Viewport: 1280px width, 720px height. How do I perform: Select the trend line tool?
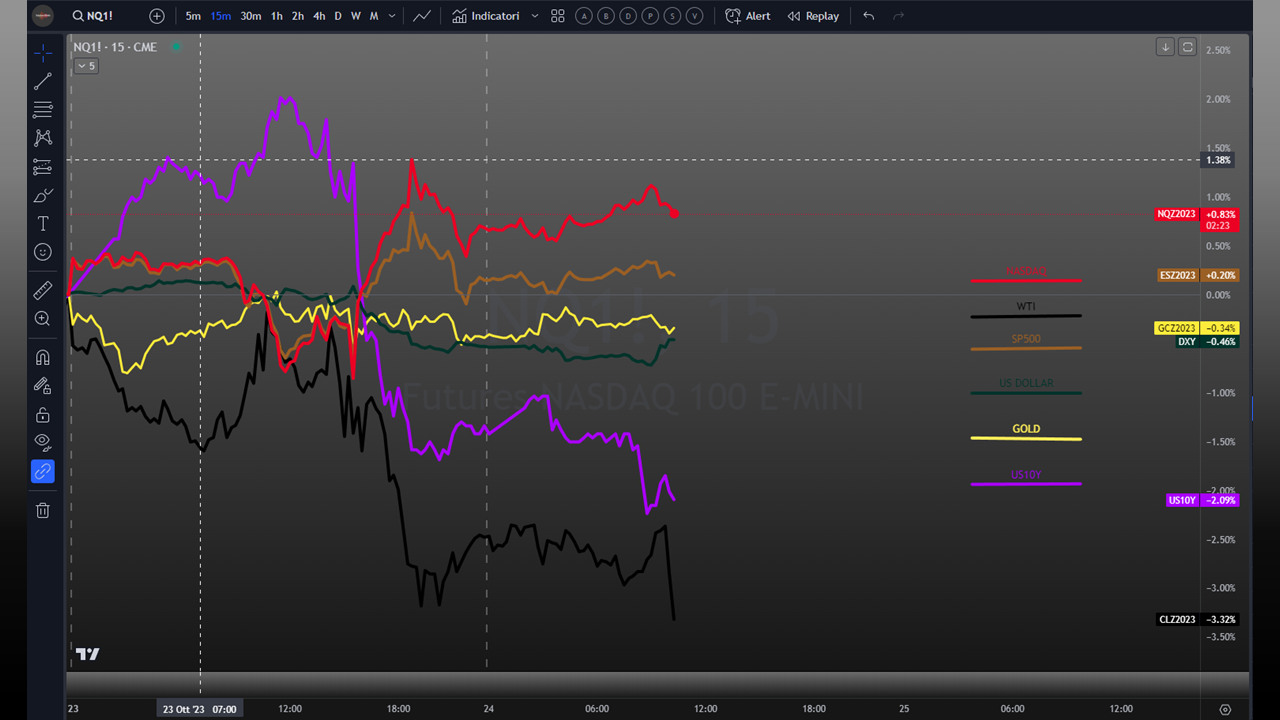pos(43,81)
